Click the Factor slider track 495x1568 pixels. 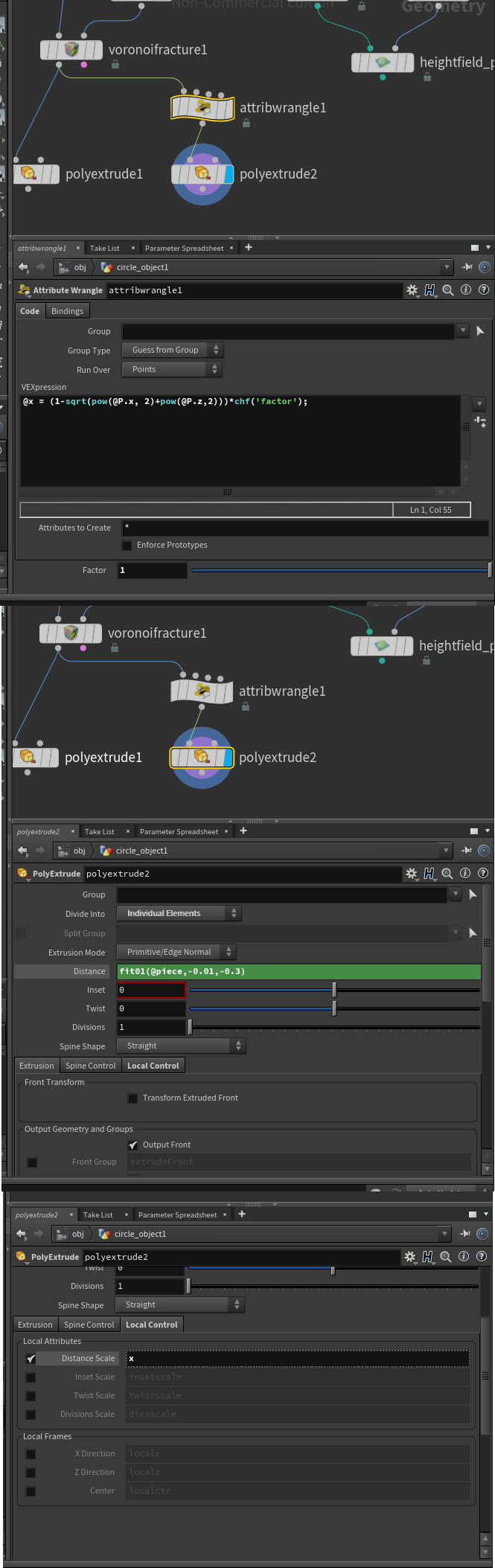click(339, 571)
